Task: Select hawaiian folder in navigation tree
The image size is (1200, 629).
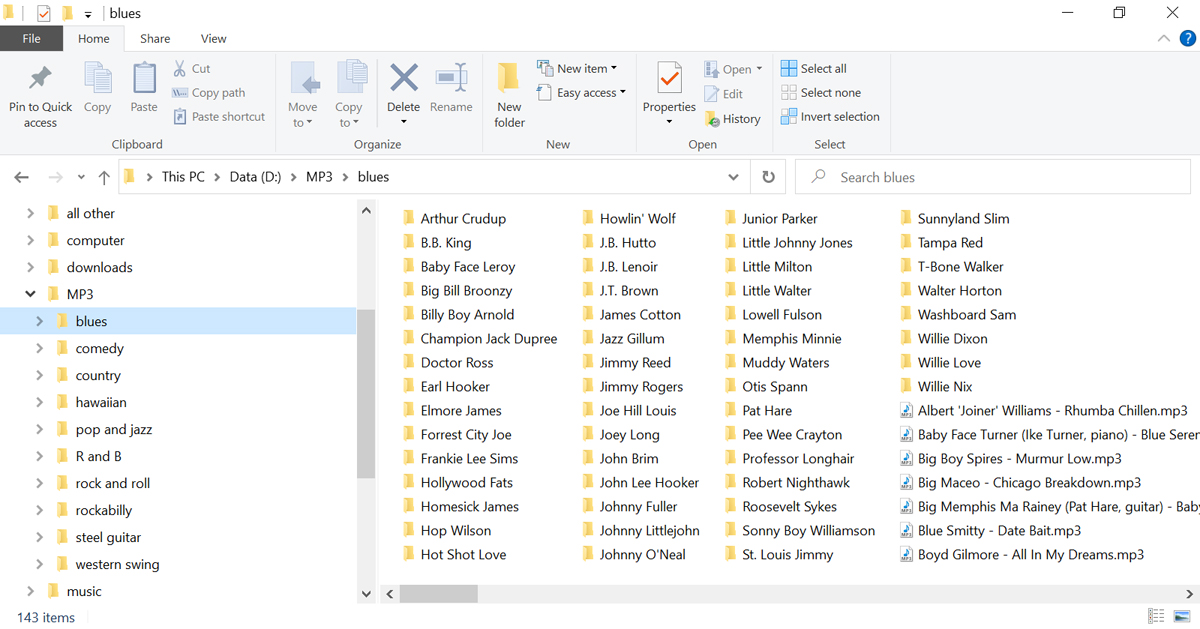Action: tap(101, 402)
